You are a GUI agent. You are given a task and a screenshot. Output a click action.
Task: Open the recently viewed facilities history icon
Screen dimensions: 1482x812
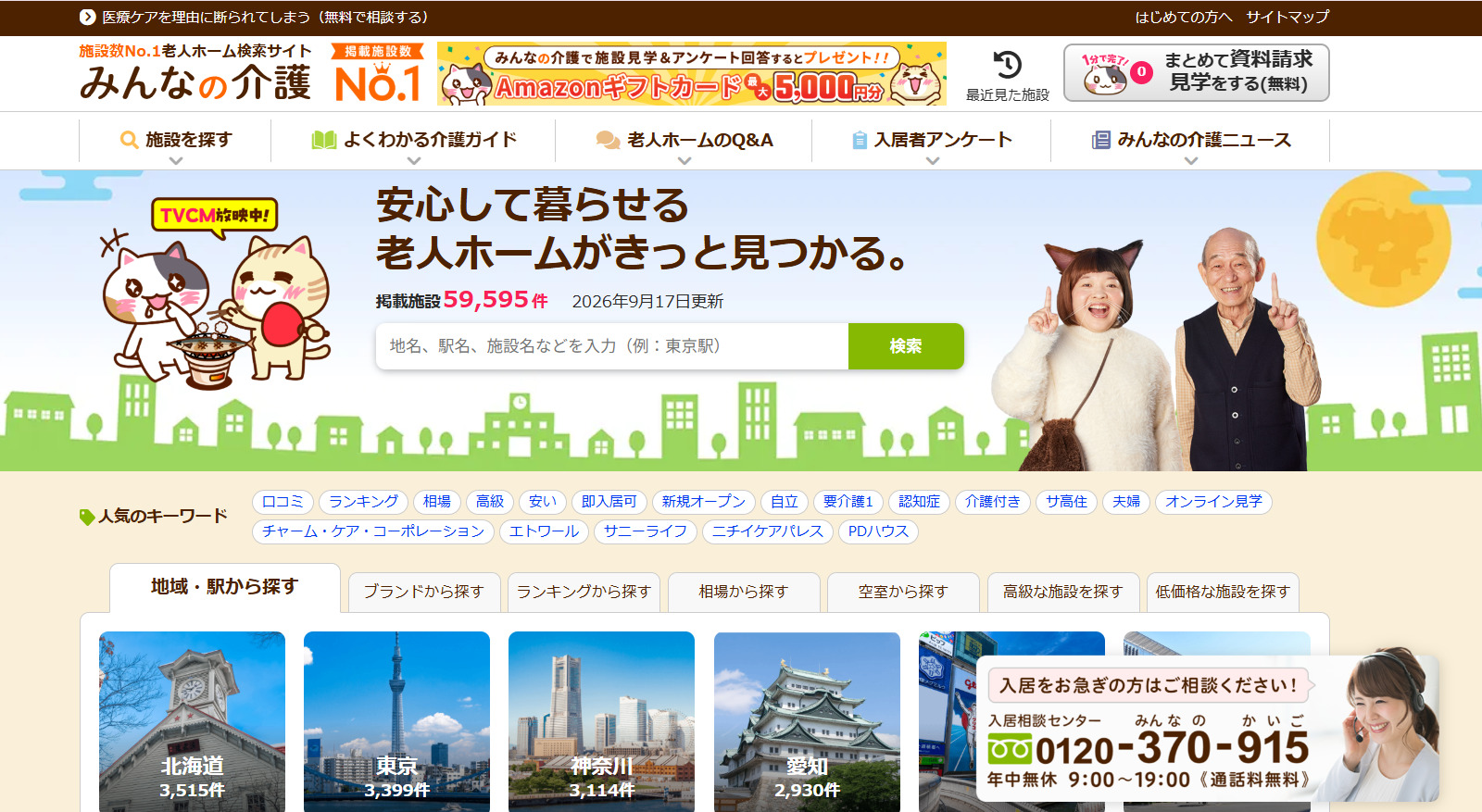pyautogui.click(x=1007, y=65)
